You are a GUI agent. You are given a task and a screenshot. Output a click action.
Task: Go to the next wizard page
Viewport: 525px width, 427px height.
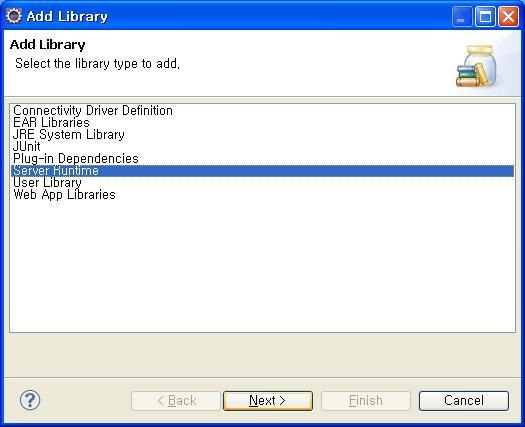pos(268,401)
